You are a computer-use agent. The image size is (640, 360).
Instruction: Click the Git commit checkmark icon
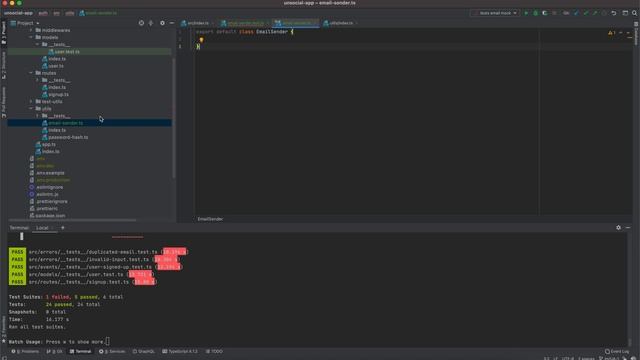point(586,13)
